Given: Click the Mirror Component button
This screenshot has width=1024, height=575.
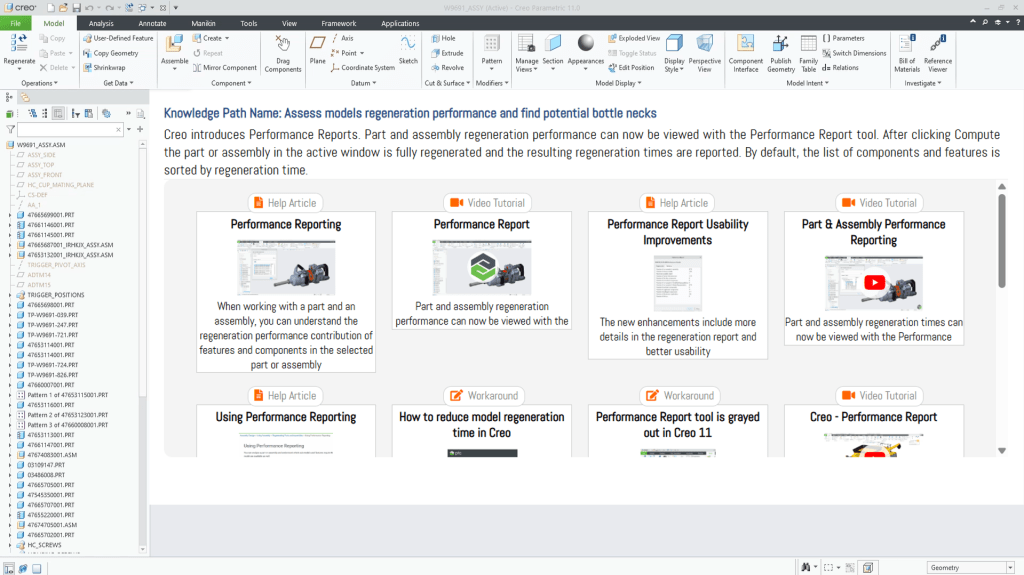Looking at the screenshot, I should 225,68.
